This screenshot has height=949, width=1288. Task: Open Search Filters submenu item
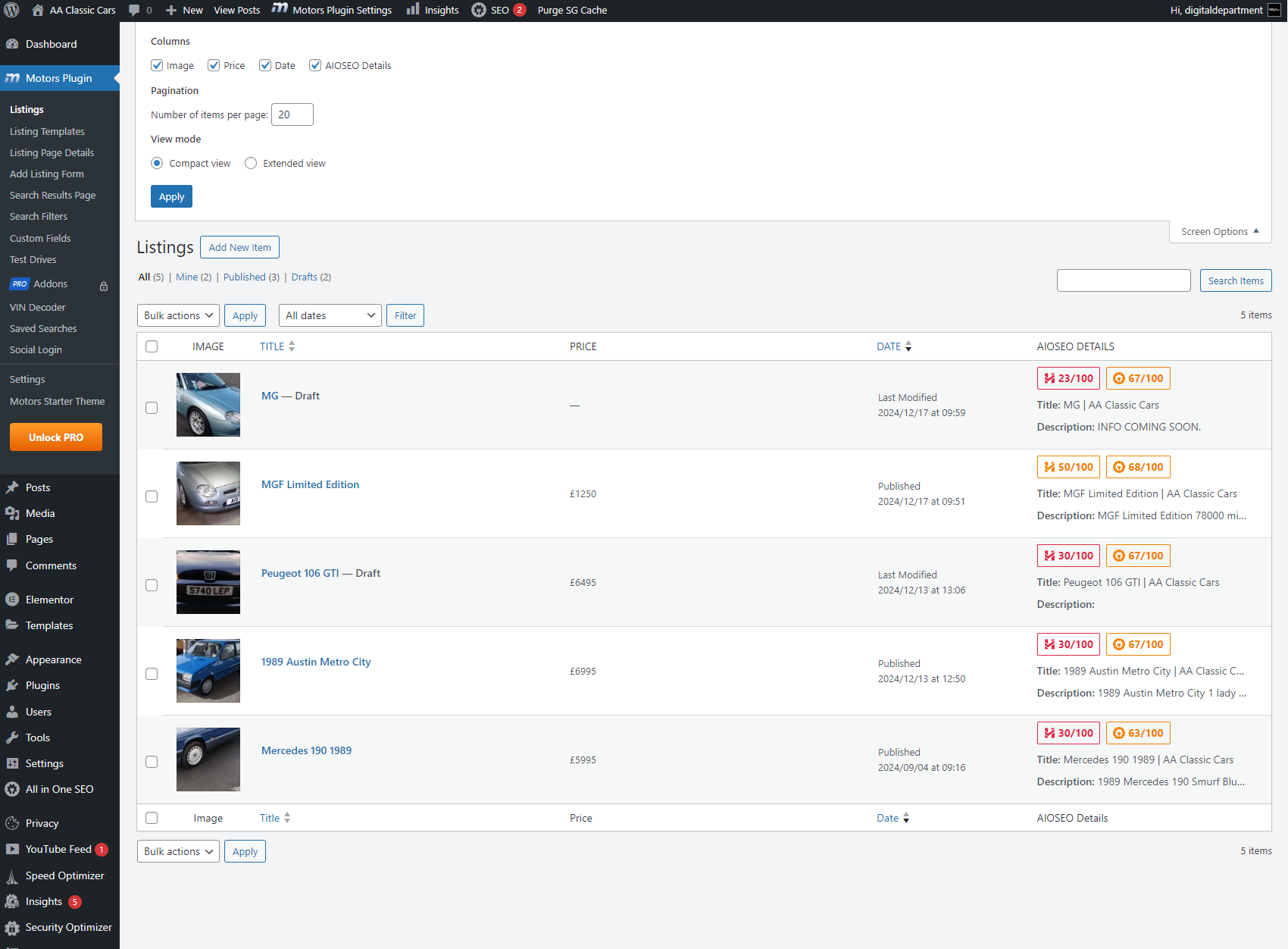pos(39,216)
